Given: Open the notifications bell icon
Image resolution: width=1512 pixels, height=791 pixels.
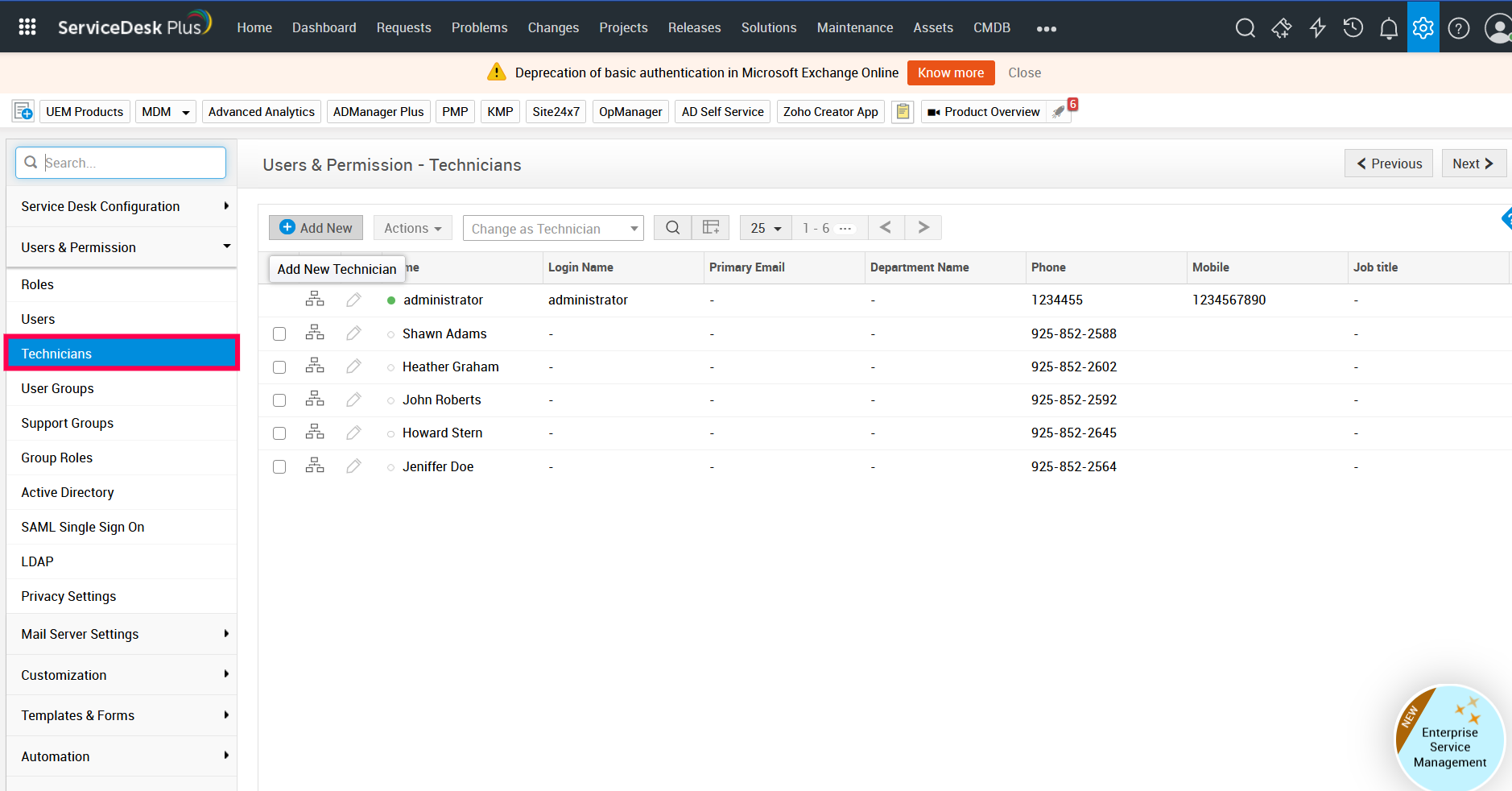Looking at the screenshot, I should (x=1388, y=28).
